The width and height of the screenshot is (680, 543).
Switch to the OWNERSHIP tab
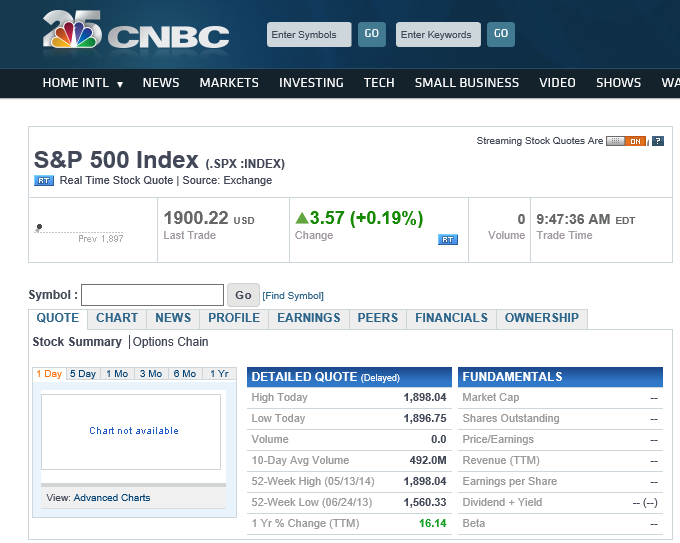[542, 318]
